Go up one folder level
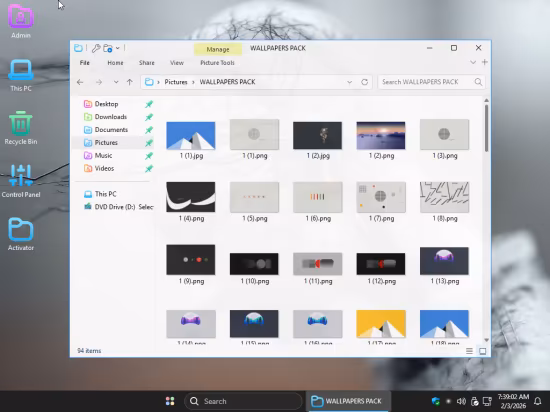Screen dimensions: 550x412 (130, 82)
